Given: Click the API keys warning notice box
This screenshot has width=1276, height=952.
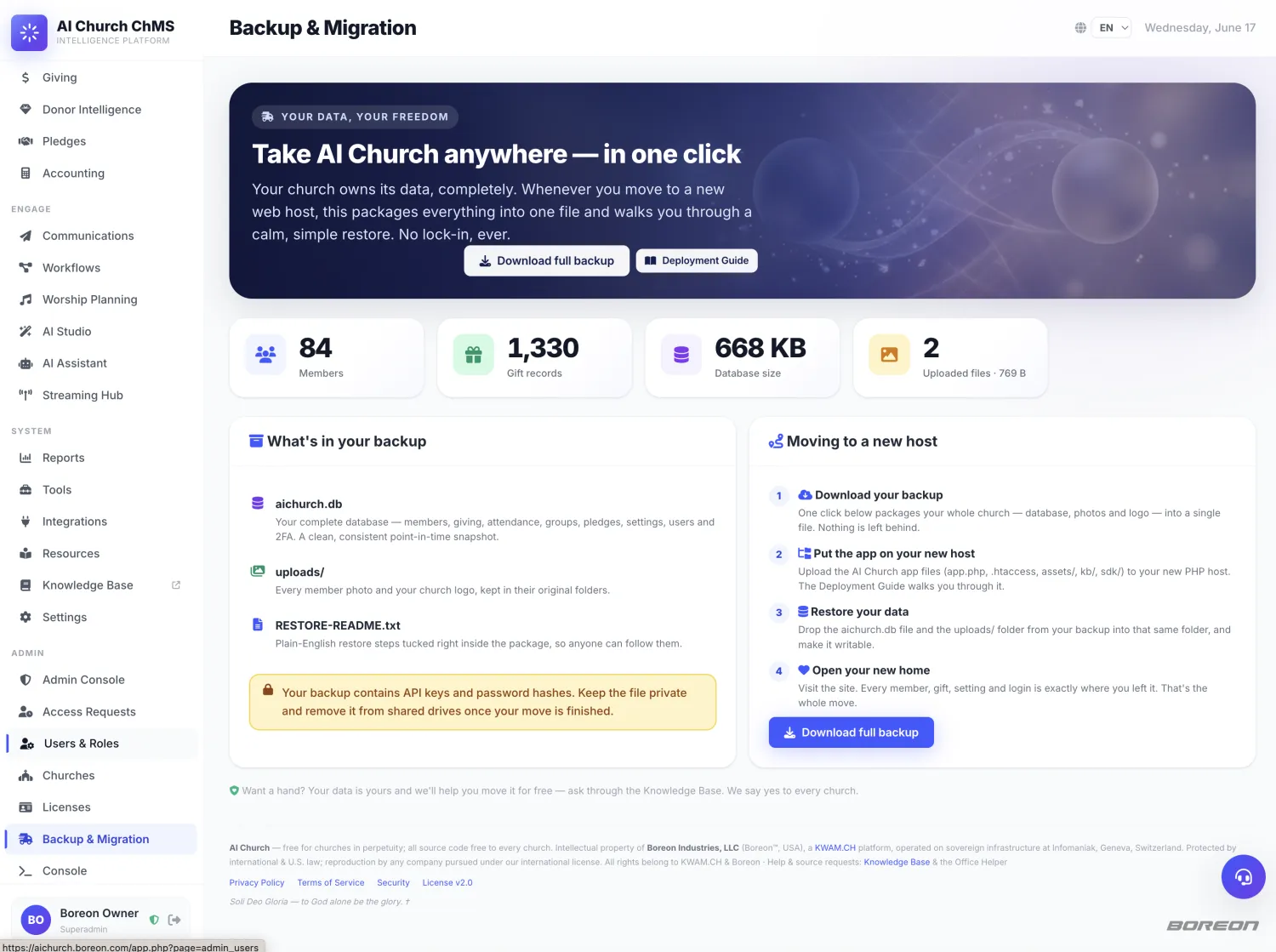Looking at the screenshot, I should click(x=482, y=702).
